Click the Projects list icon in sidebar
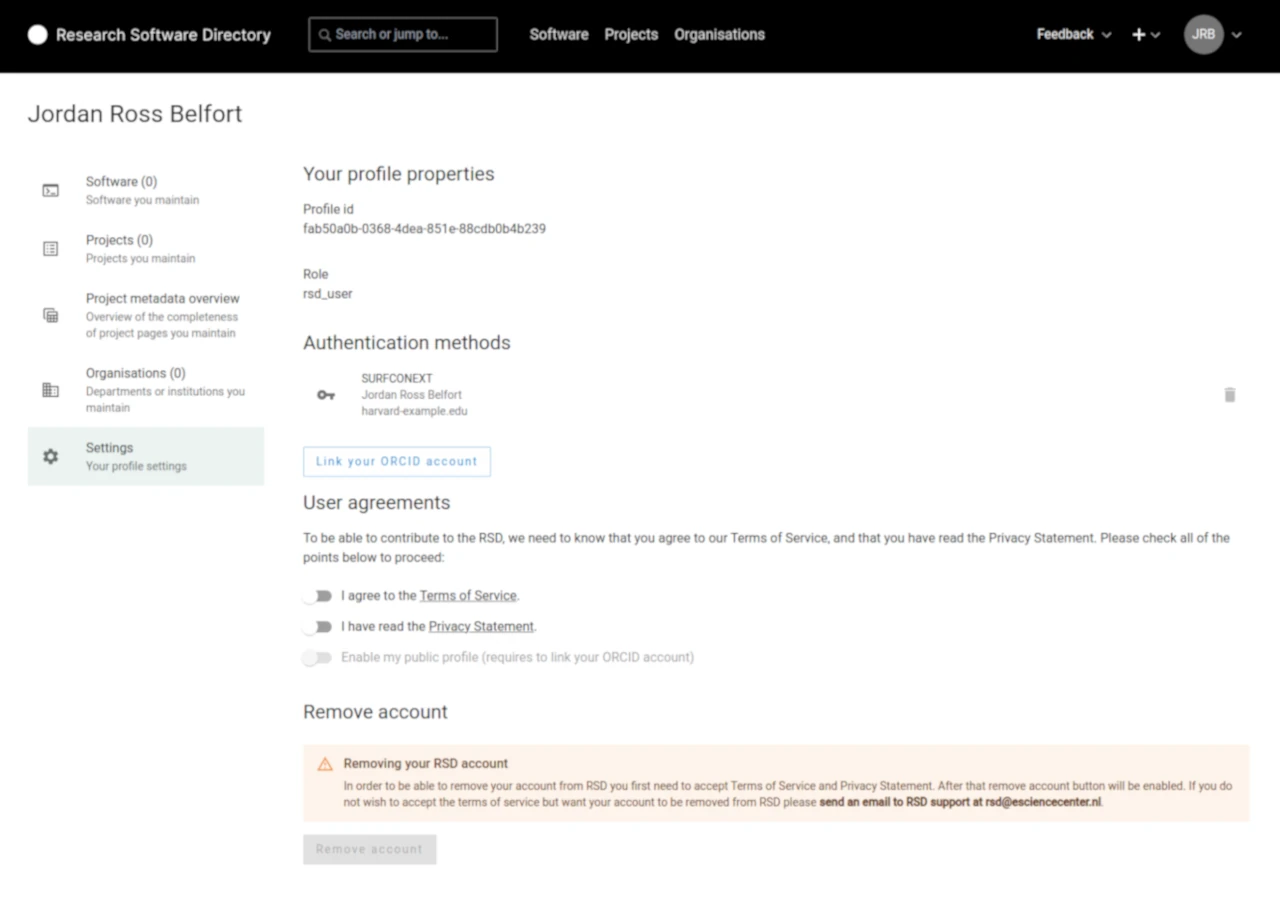 (x=51, y=249)
